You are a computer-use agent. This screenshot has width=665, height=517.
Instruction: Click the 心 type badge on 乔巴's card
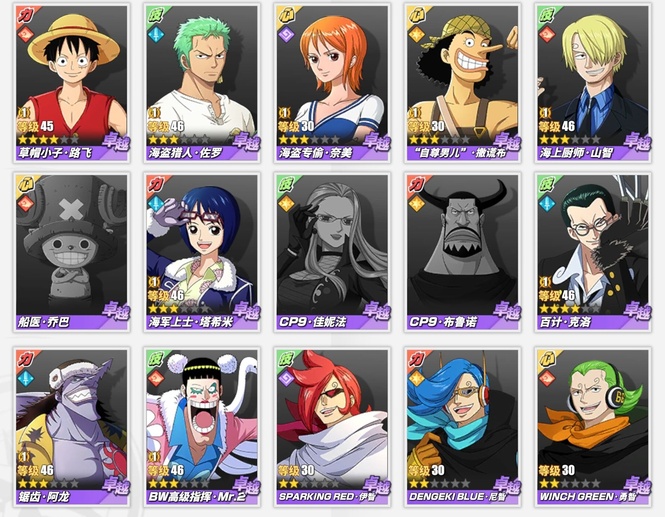25,184
